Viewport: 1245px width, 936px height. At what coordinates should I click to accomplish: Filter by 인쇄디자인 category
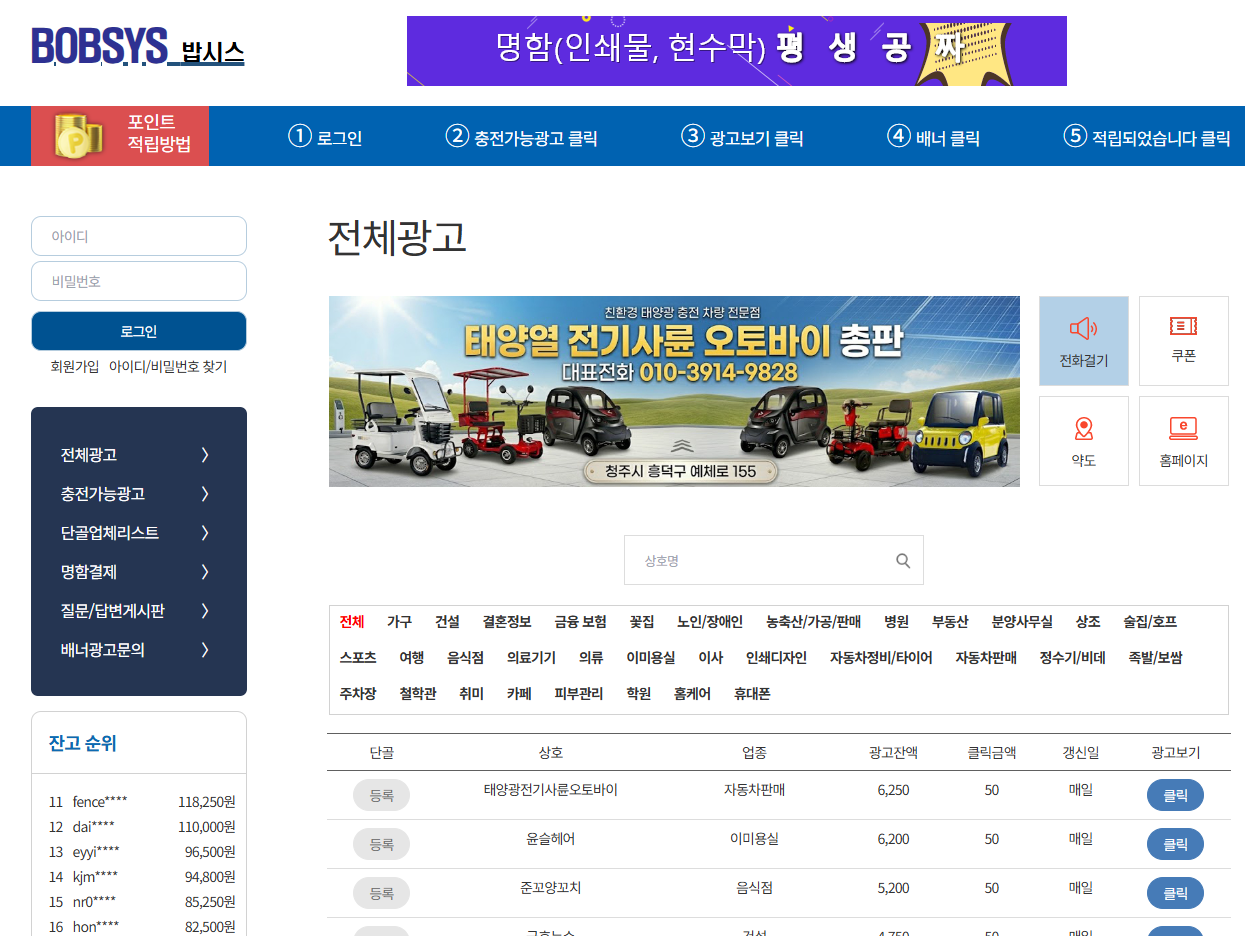(777, 658)
